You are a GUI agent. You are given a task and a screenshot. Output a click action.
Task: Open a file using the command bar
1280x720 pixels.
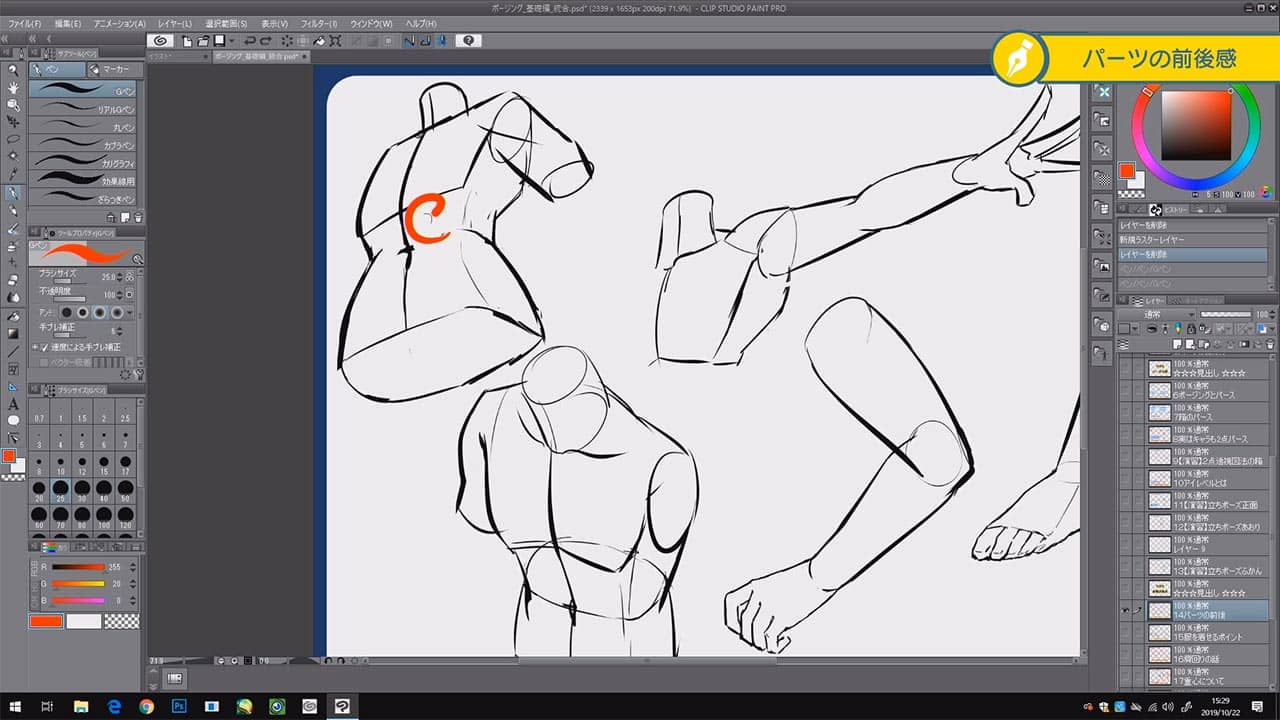[203, 41]
